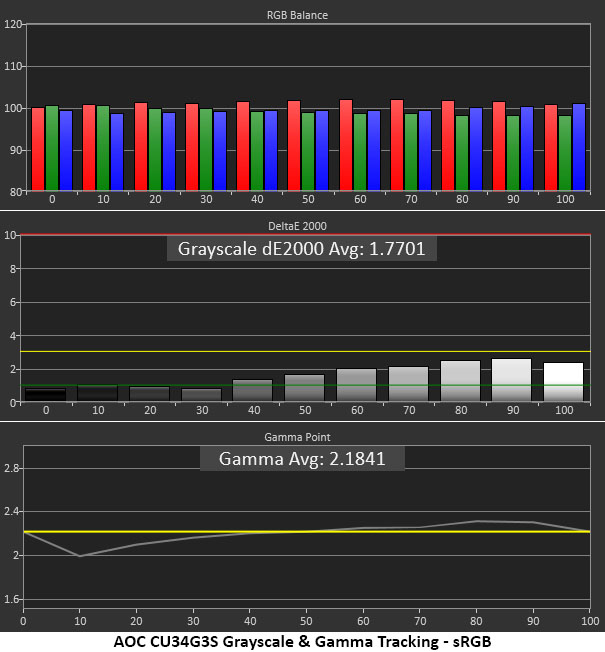The width and height of the screenshot is (605, 652).
Task: Click the DeltaE bar at 60
Action: click(356, 385)
